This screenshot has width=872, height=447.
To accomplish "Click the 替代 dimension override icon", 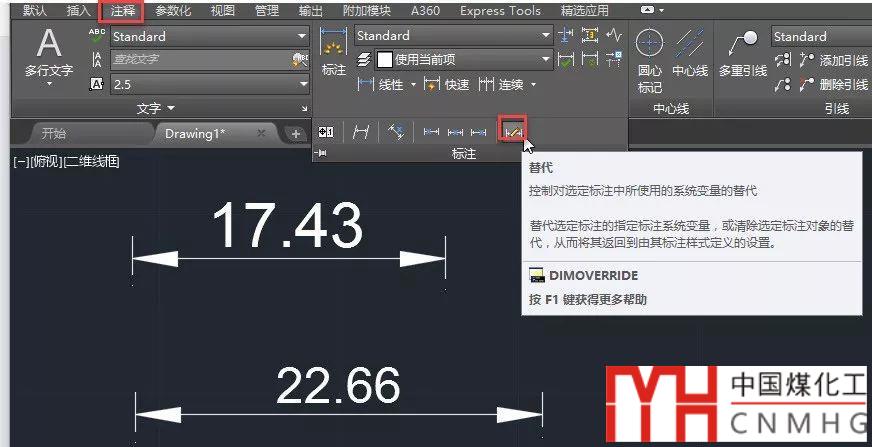I will tap(513, 132).
